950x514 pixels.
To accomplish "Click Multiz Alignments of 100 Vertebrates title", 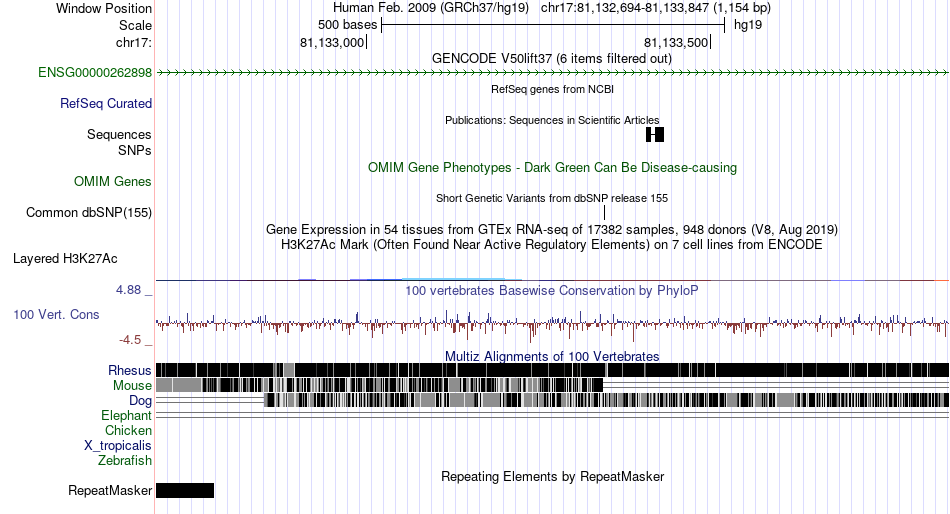I will click(x=552, y=356).
